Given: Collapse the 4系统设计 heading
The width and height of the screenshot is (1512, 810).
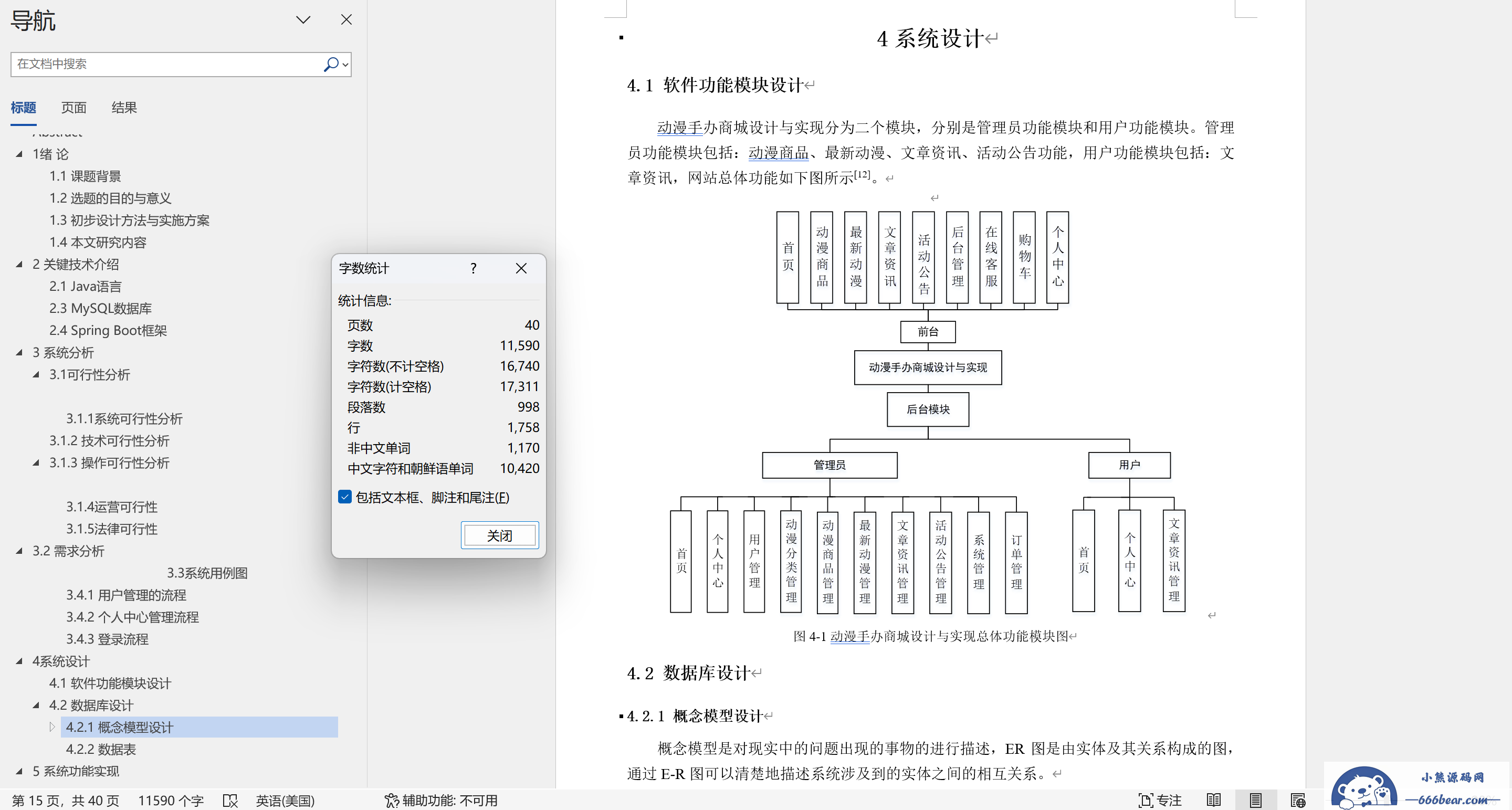Looking at the screenshot, I should coord(19,661).
